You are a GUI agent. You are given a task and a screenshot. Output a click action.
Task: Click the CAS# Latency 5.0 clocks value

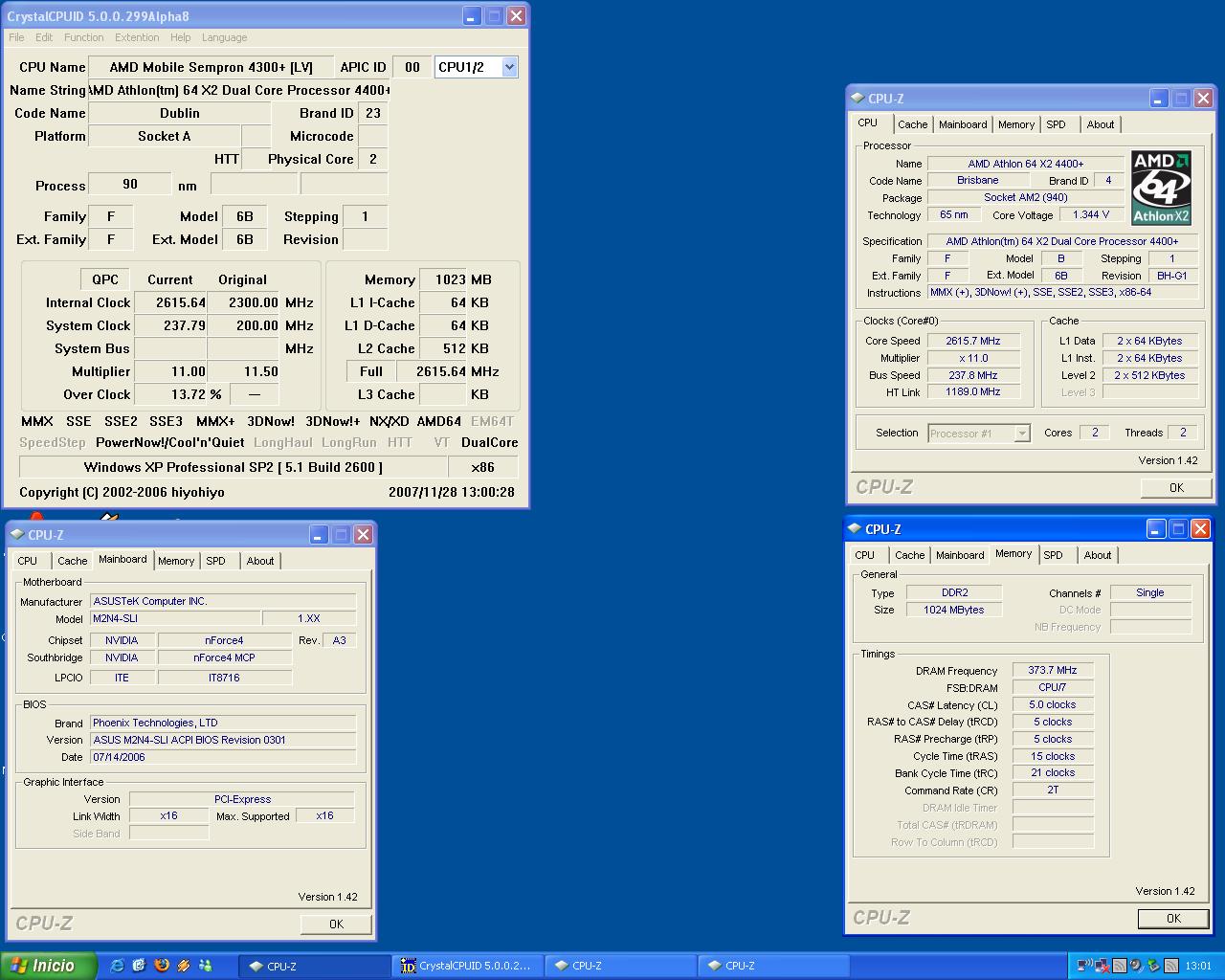[x=1053, y=704]
